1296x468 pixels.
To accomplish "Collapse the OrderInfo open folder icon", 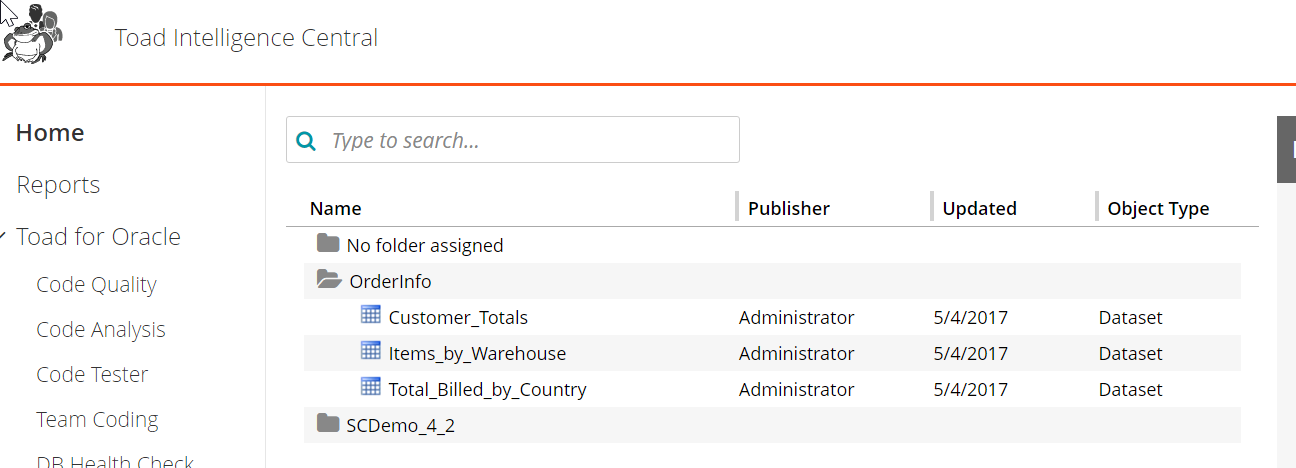I will point(329,280).
